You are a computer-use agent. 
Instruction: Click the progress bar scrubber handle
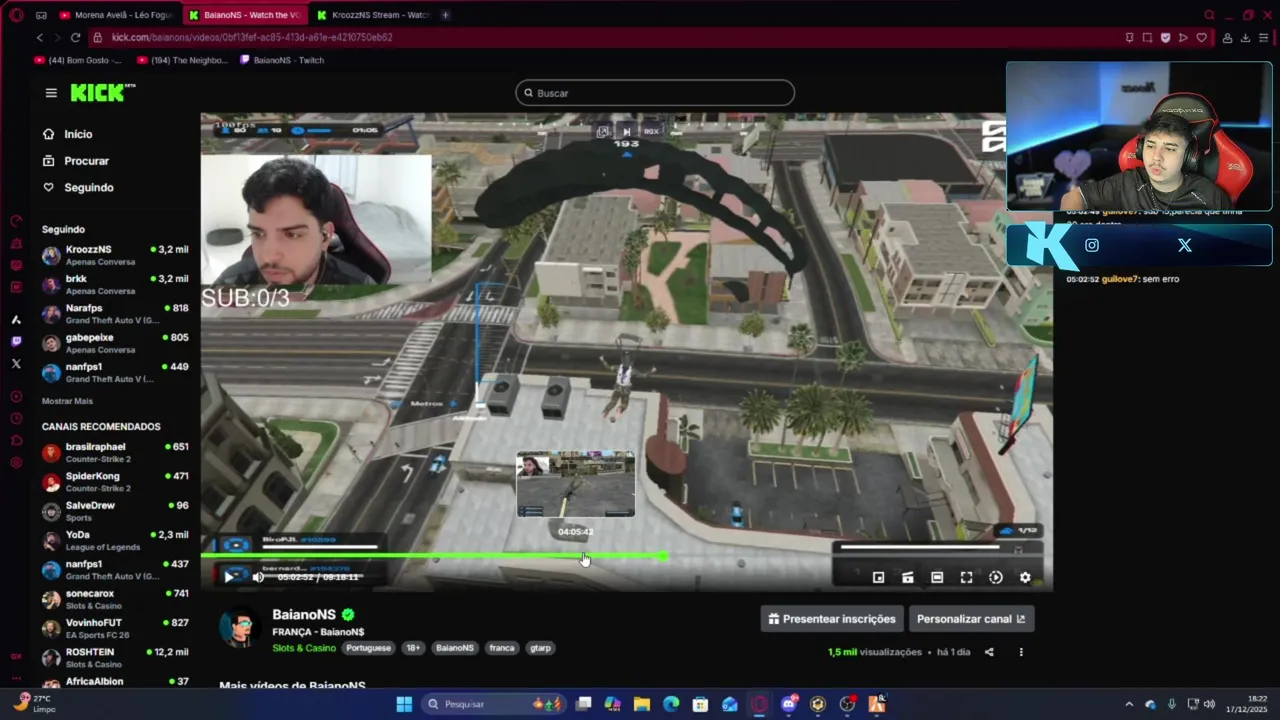[664, 556]
